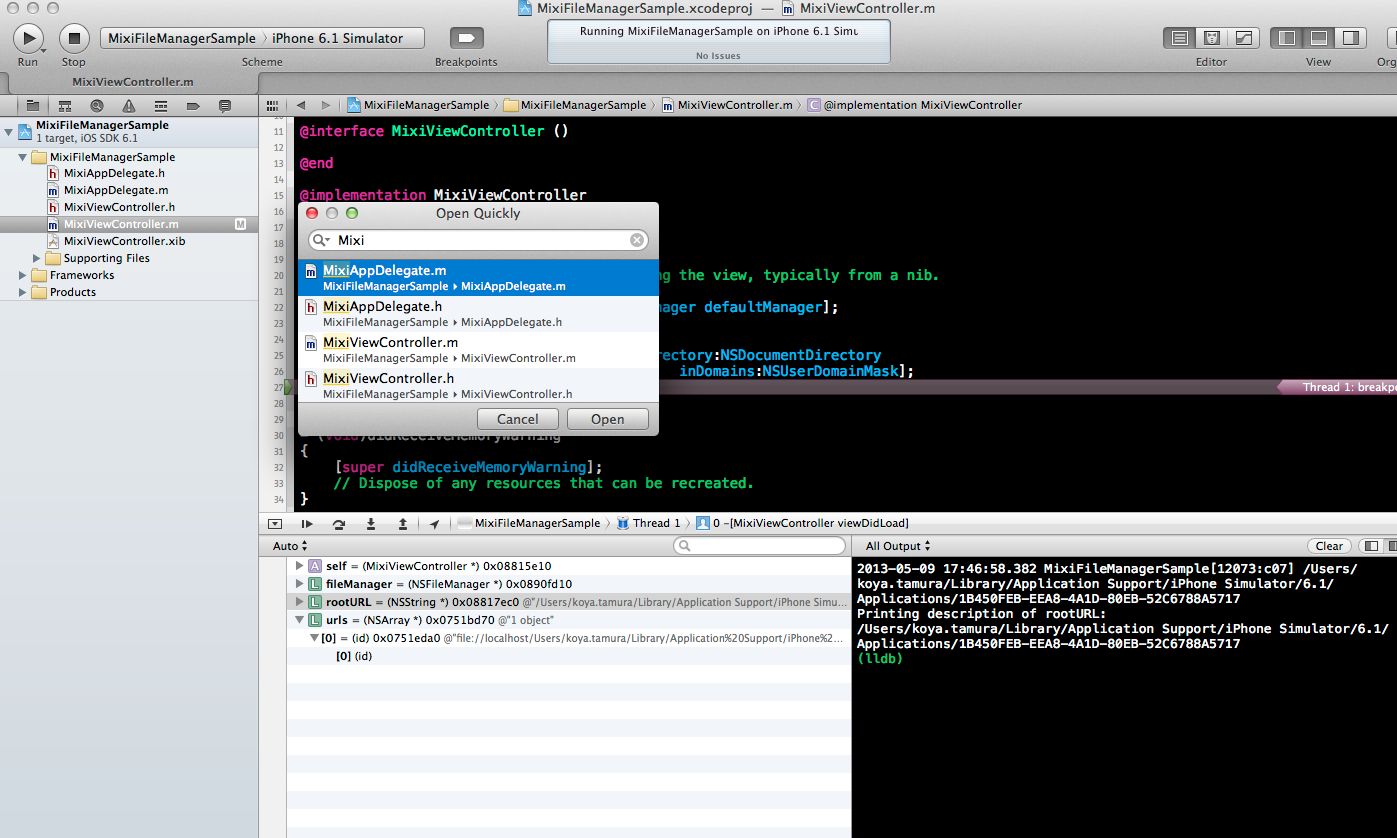This screenshot has width=1397, height=838.
Task: Select MixiAppDelegate.m result in Open Quickly
Action: coord(478,277)
